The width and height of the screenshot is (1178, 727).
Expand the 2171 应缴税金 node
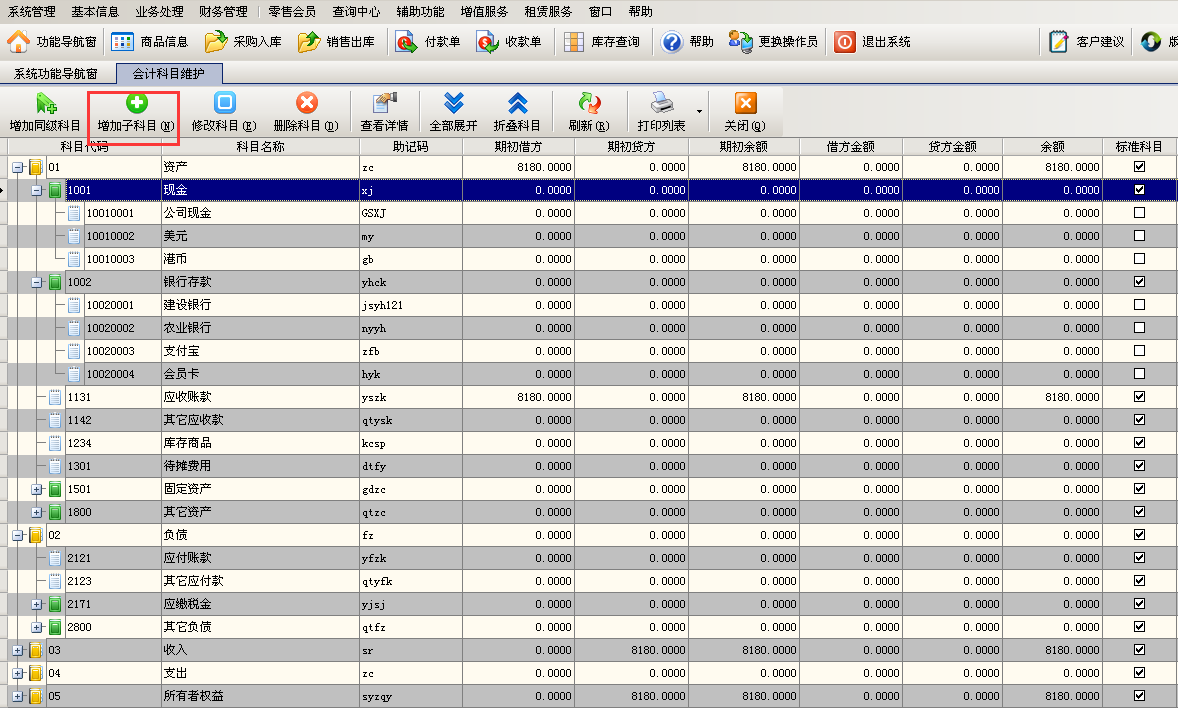[36, 605]
